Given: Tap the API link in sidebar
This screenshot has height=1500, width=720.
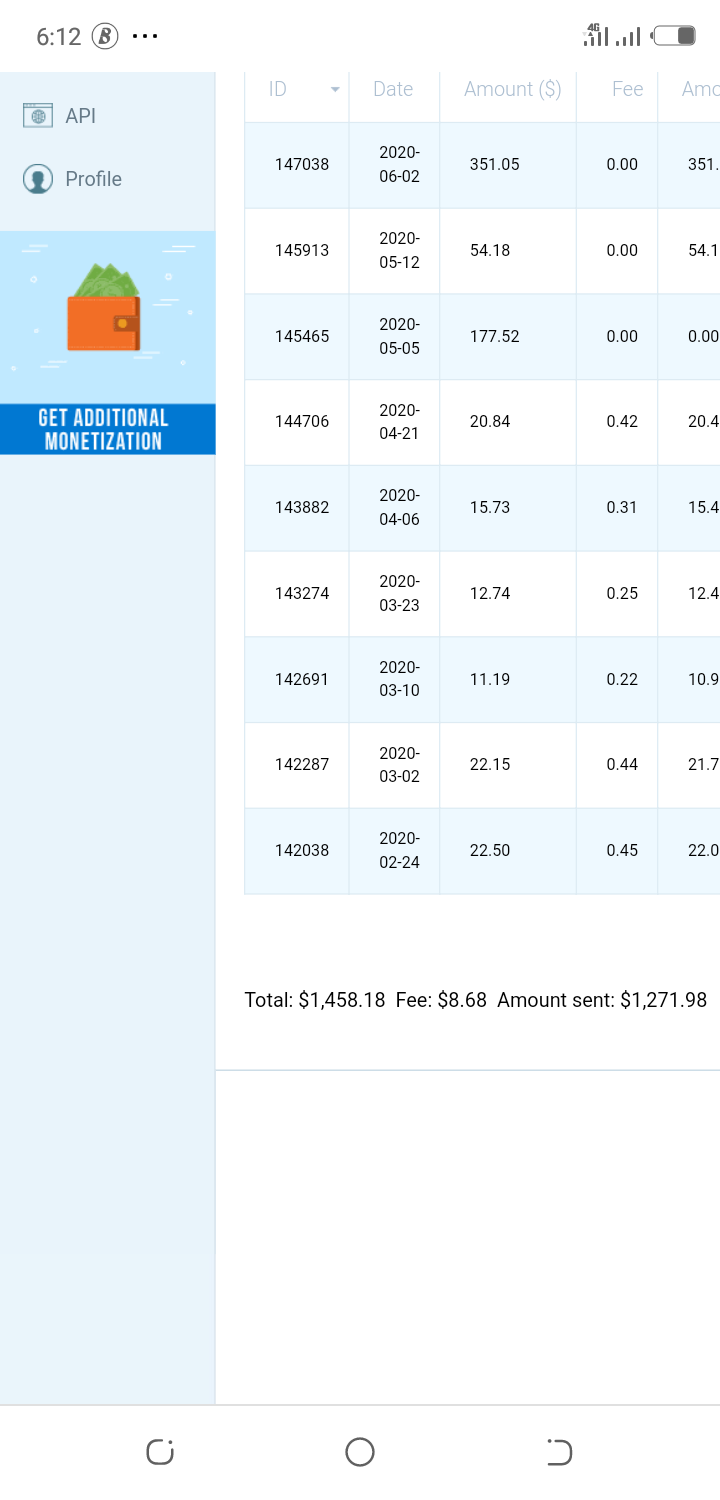Looking at the screenshot, I should 80,116.
